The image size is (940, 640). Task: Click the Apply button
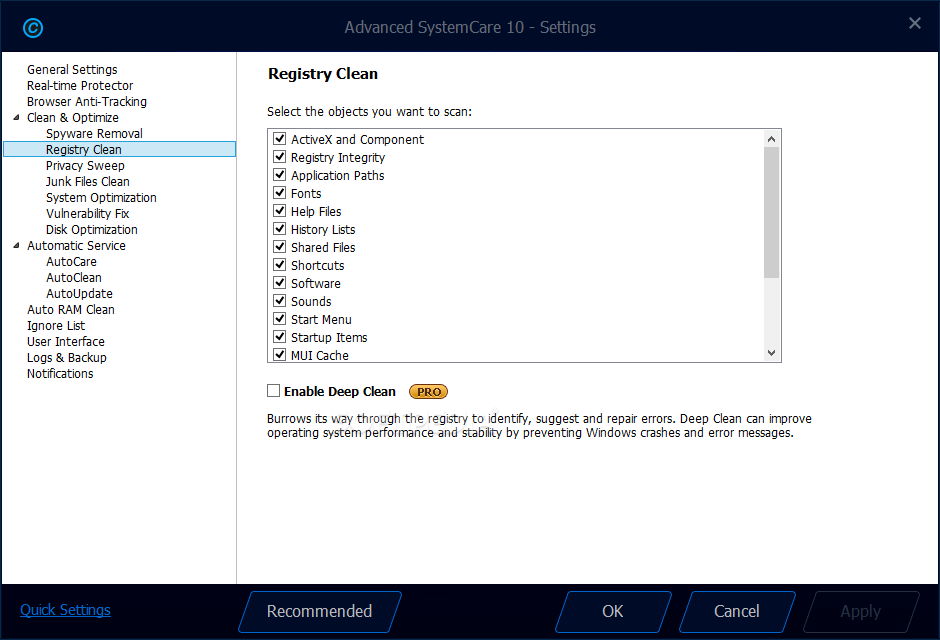[860, 611]
